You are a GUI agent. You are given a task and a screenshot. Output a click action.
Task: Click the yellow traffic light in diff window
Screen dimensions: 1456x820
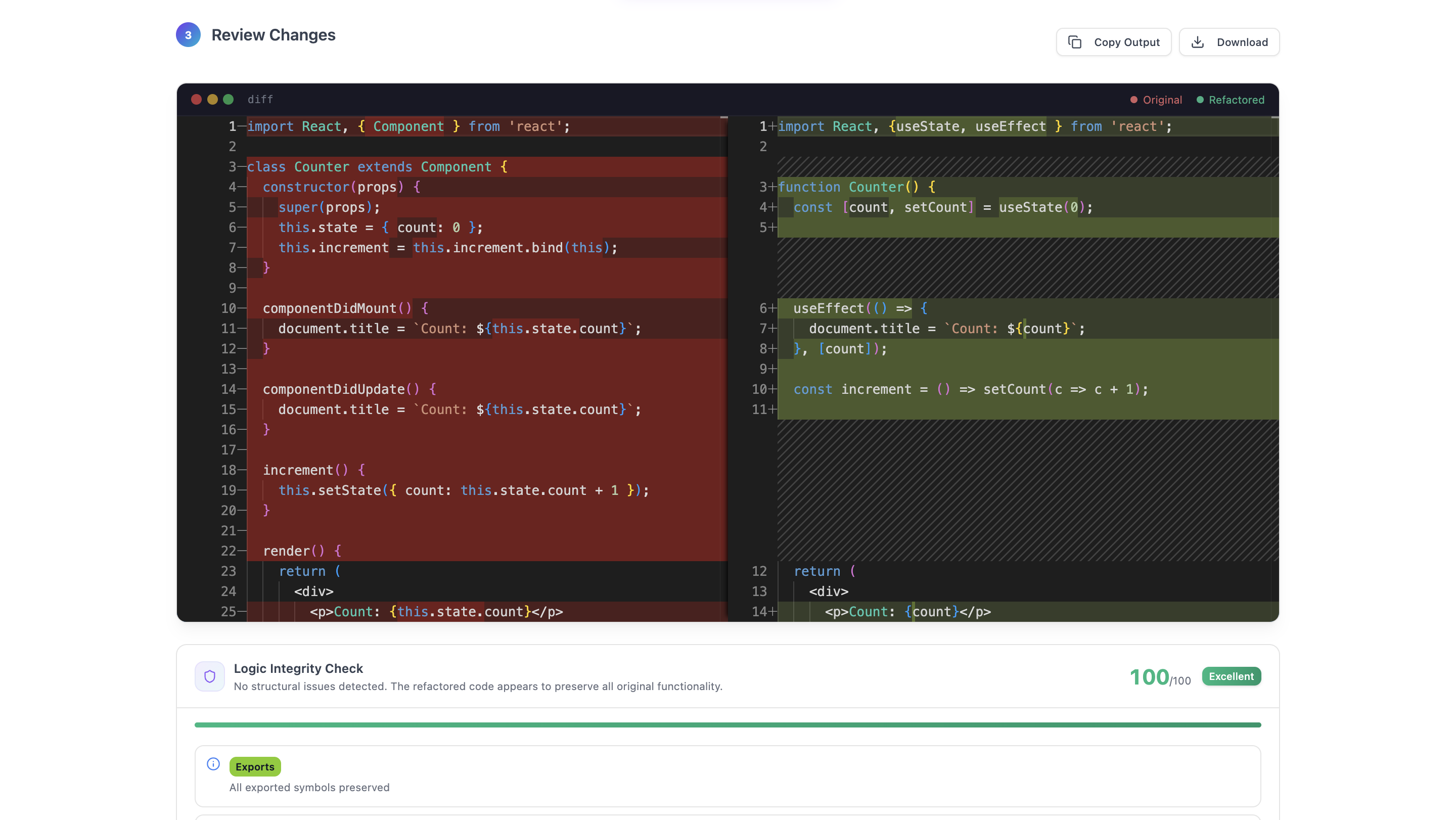[212, 100]
